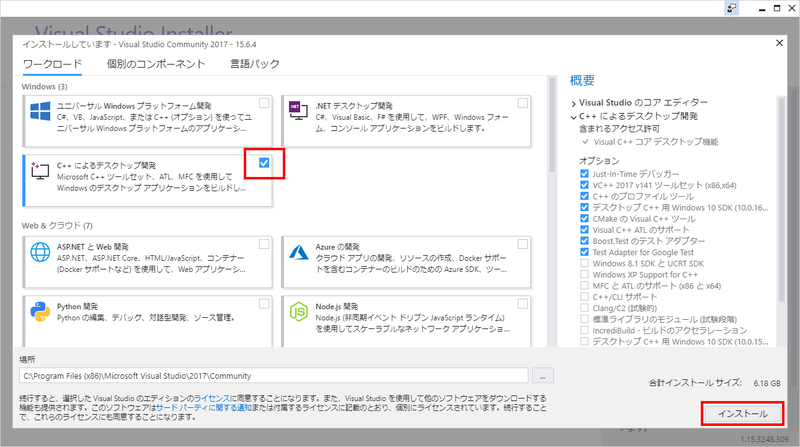Image resolution: width=800 pixels, height=447 pixels.
Task: Enable ASP.NET and Web development checkbox
Action: click(264, 244)
